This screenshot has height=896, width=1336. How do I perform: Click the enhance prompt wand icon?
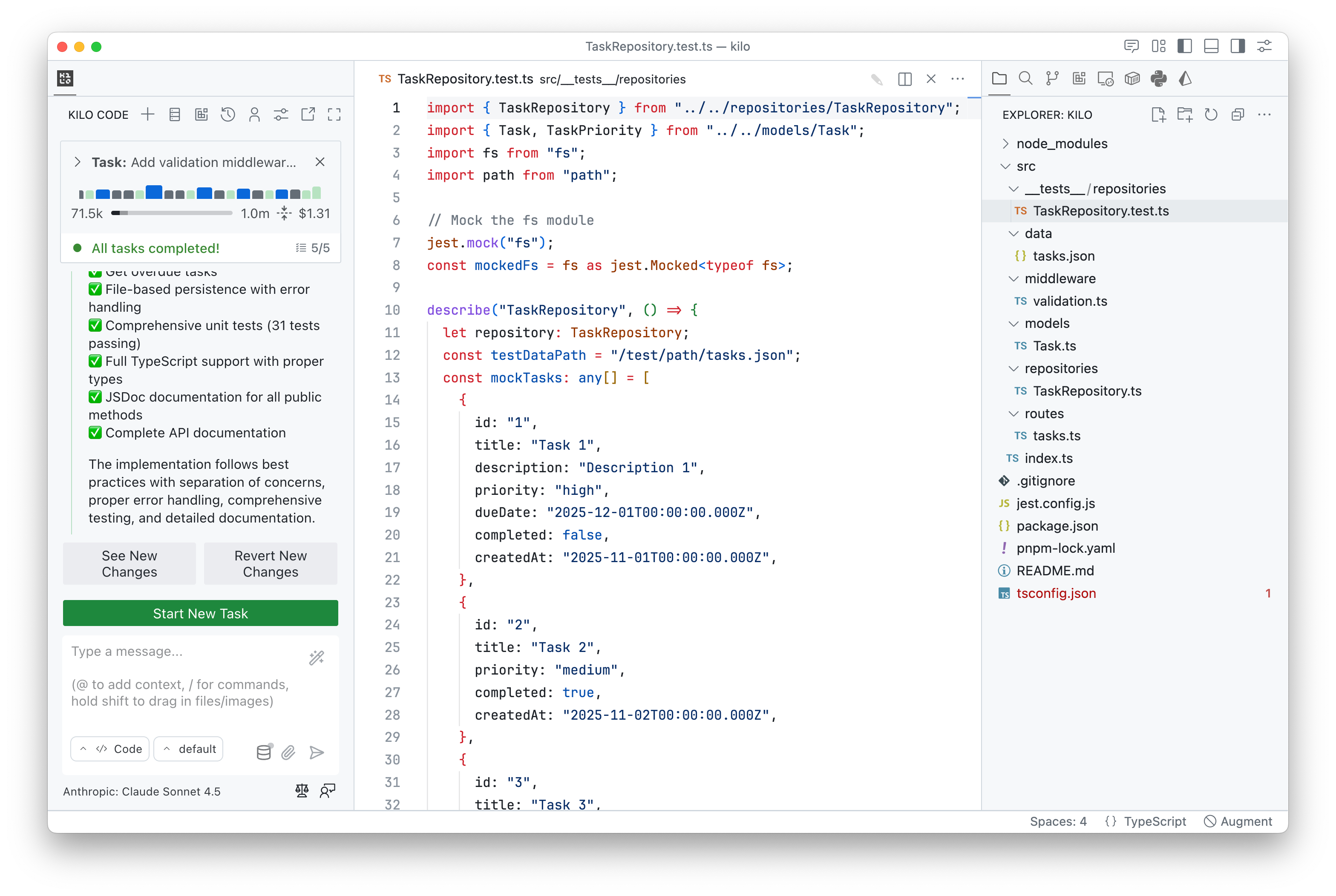[317, 658]
